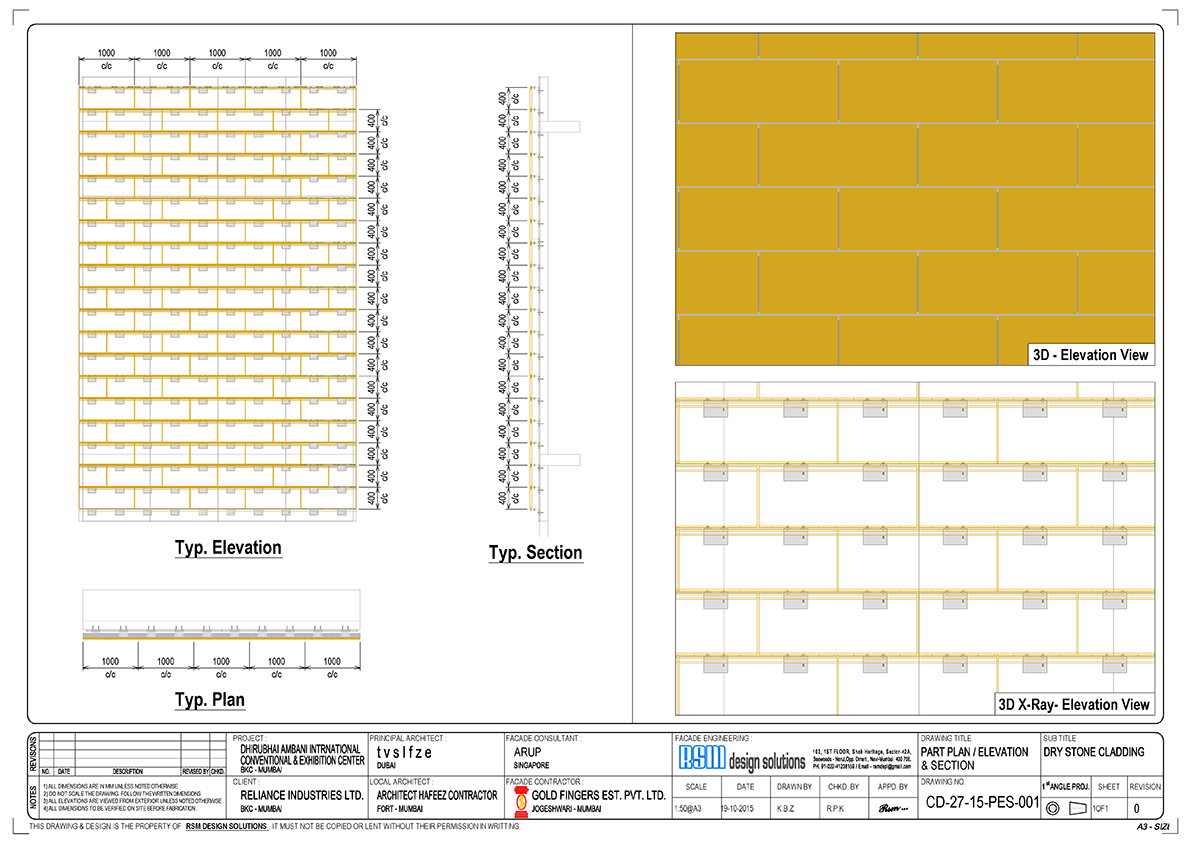Click the first angle projection circle symbol
Screen dimensions: 1191x842
(1053, 808)
